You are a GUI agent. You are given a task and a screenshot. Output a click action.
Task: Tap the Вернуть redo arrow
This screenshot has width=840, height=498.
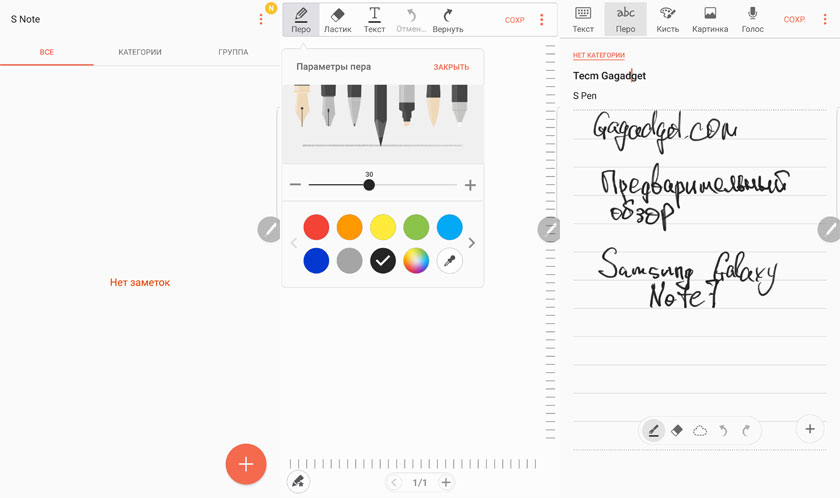[x=448, y=20]
